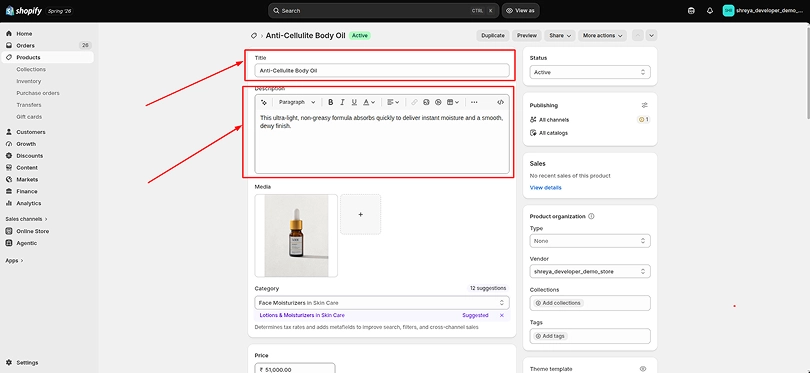
Task: Open Settings at sidebar bottom
Action: point(27,363)
